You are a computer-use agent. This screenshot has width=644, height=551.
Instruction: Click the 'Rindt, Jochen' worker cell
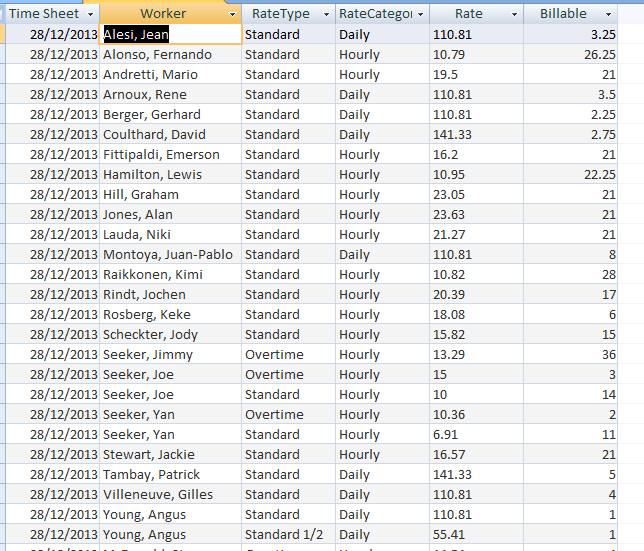coord(170,294)
